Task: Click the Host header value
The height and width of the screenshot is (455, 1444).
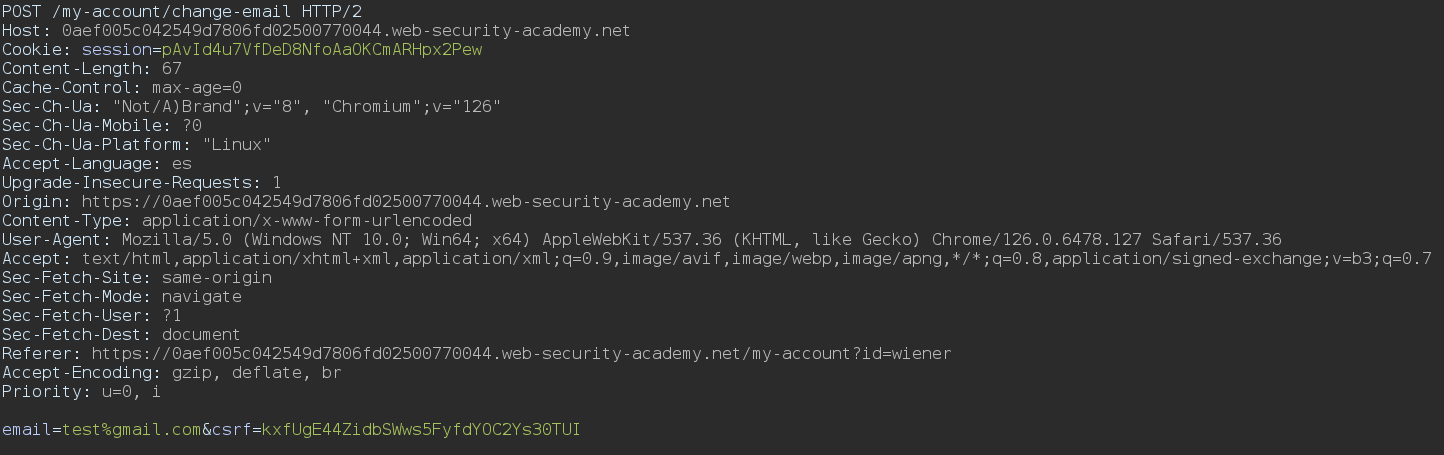Action: [x=346, y=30]
